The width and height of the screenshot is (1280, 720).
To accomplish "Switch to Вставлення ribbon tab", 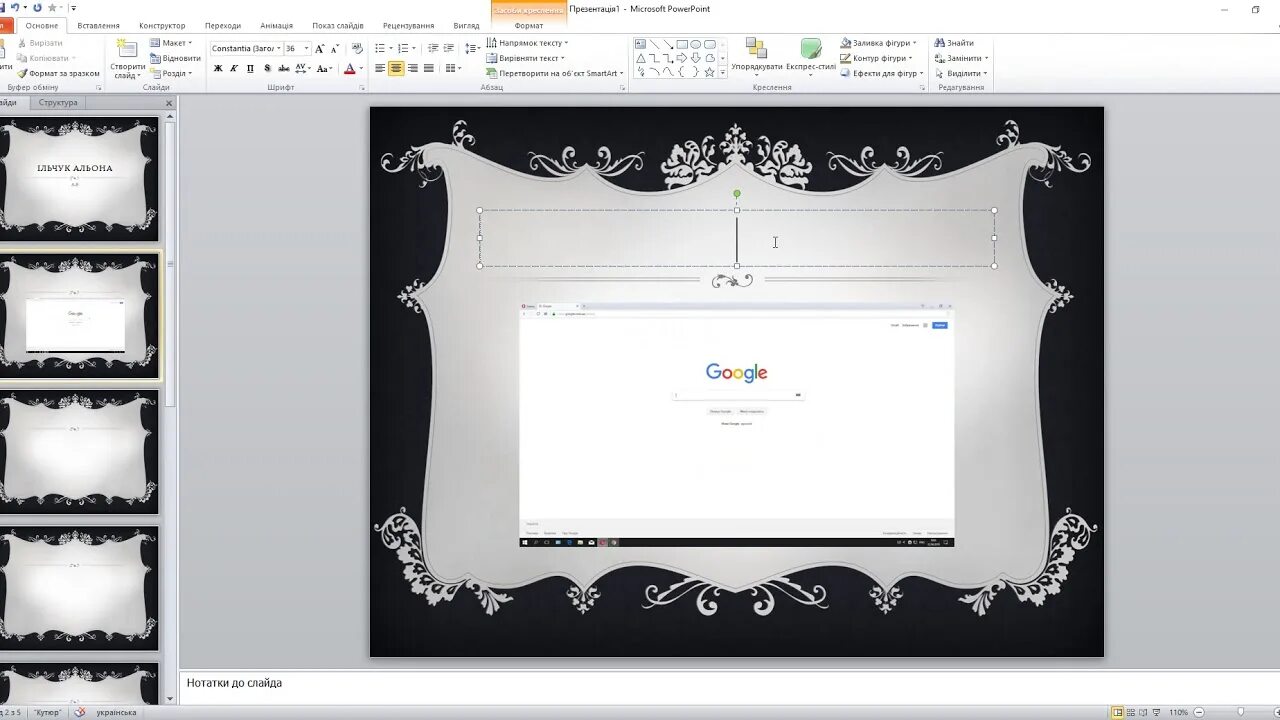I will pos(98,25).
